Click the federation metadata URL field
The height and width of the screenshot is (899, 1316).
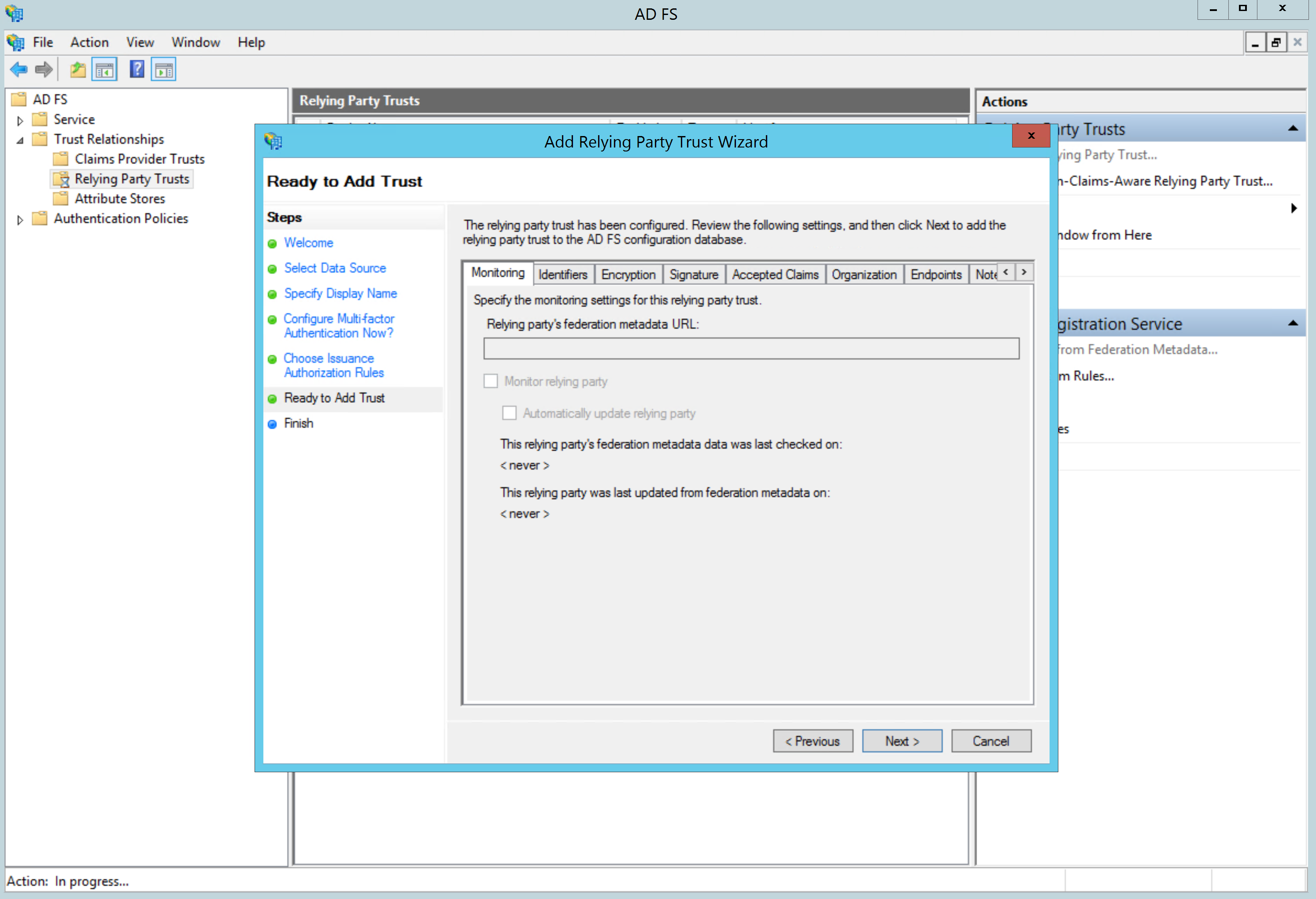click(751, 348)
